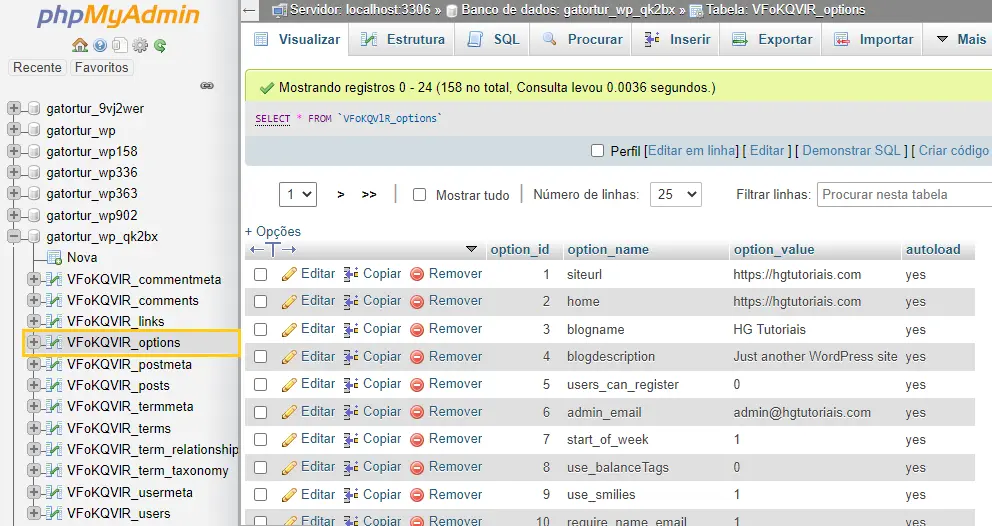Viewport: 992px width, 526px height.
Task: Tick the start_of_week row checkbox
Action: (261, 440)
